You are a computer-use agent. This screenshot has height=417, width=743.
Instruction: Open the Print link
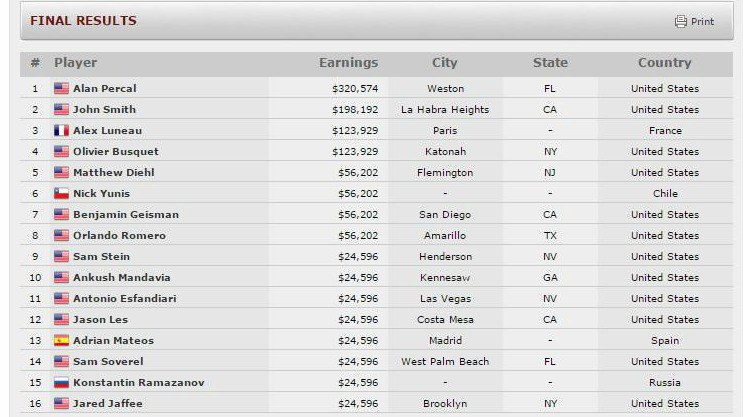click(x=702, y=22)
